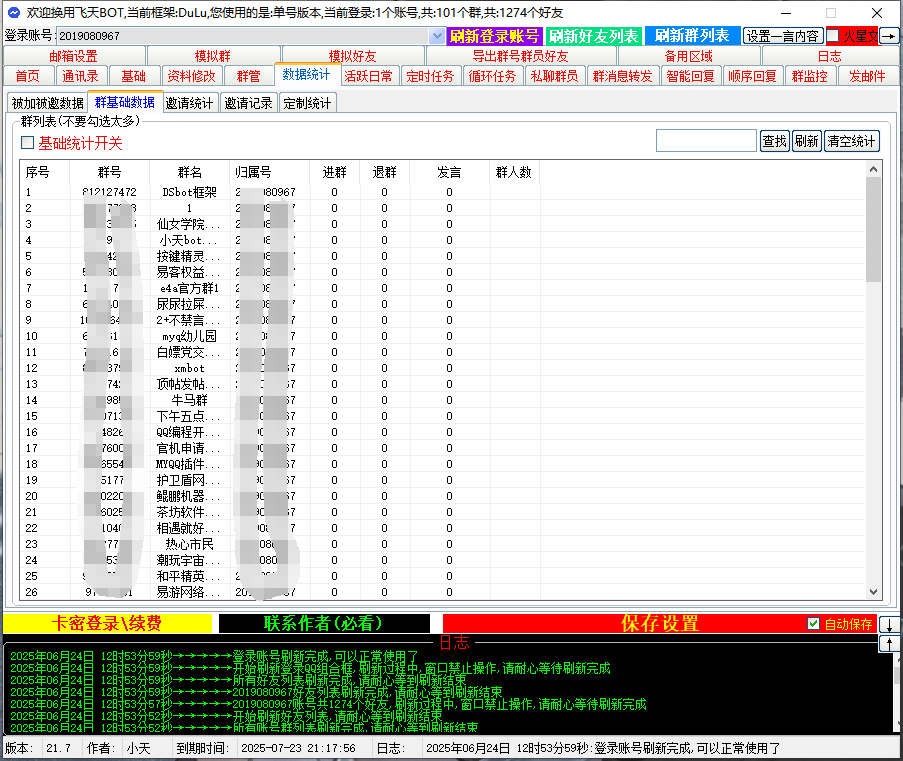Open the 登录账号 dropdown list
This screenshot has height=761, width=903.
pos(437,36)
